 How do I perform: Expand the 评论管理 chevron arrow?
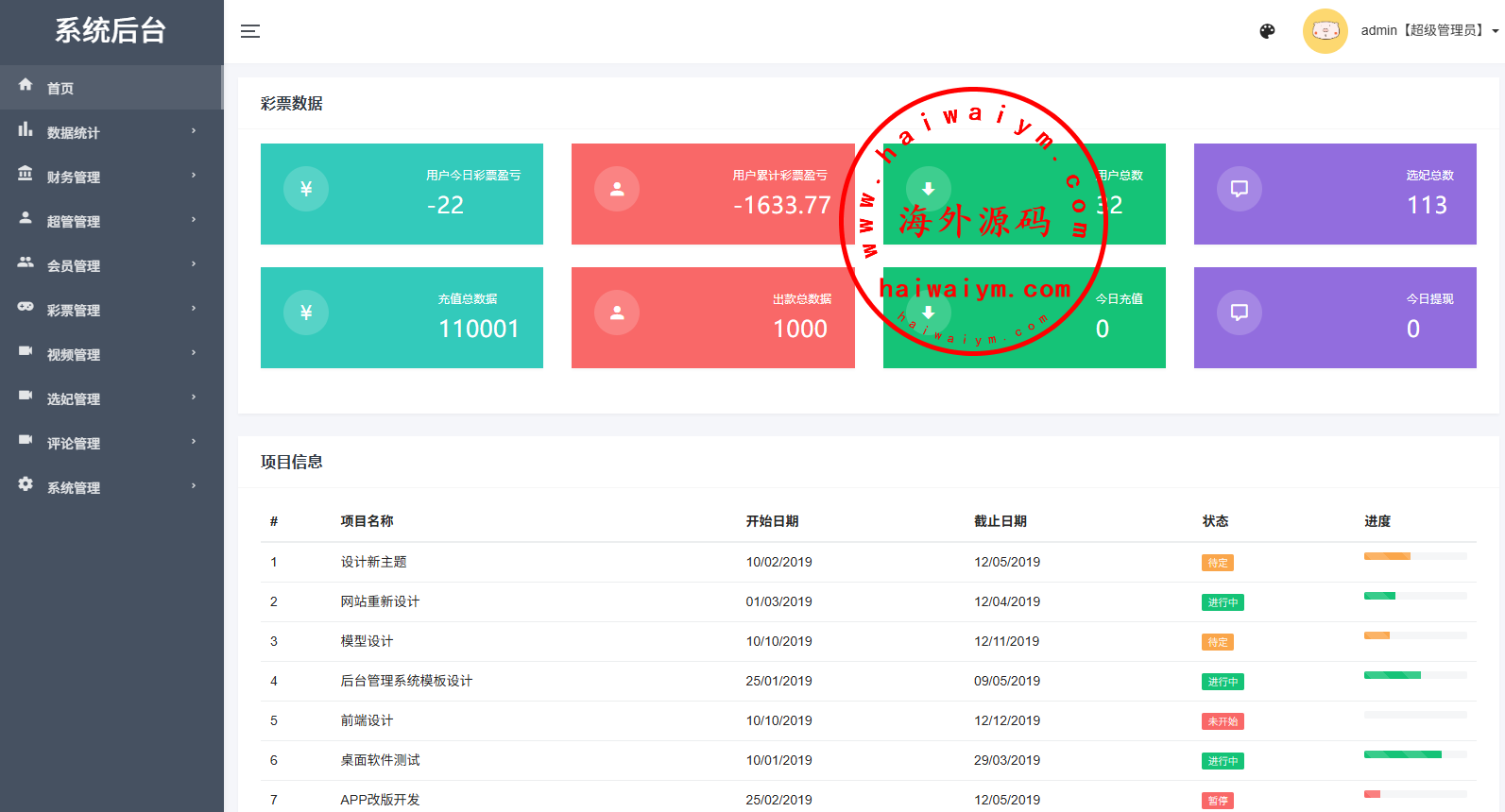194,442
